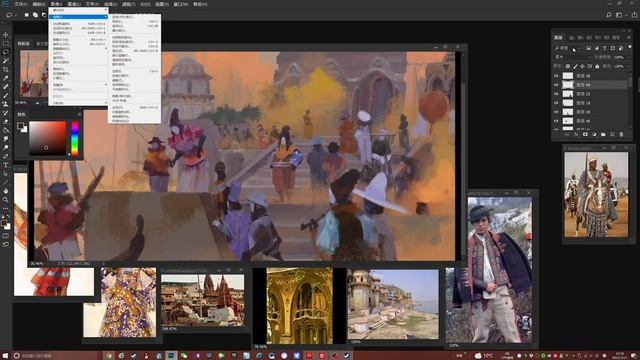
Task: Click the create new layer icon
Action: coord(612,134)
